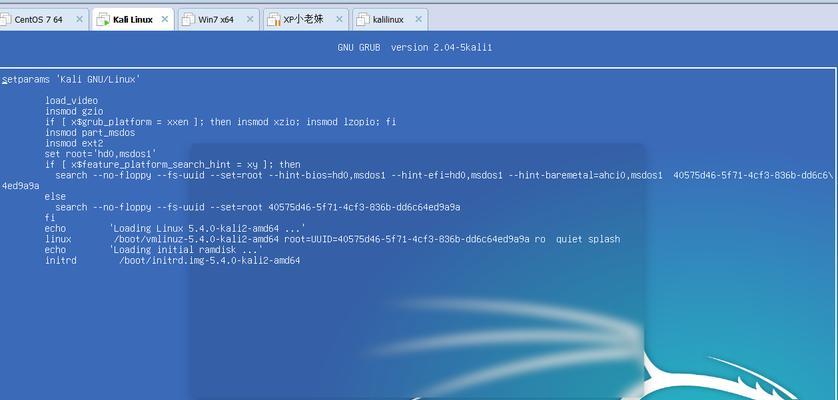This screenshot has width=838, height=400.
Task: Click the VM icon on CentOS 7 64 tab
Action: (5, 20)
